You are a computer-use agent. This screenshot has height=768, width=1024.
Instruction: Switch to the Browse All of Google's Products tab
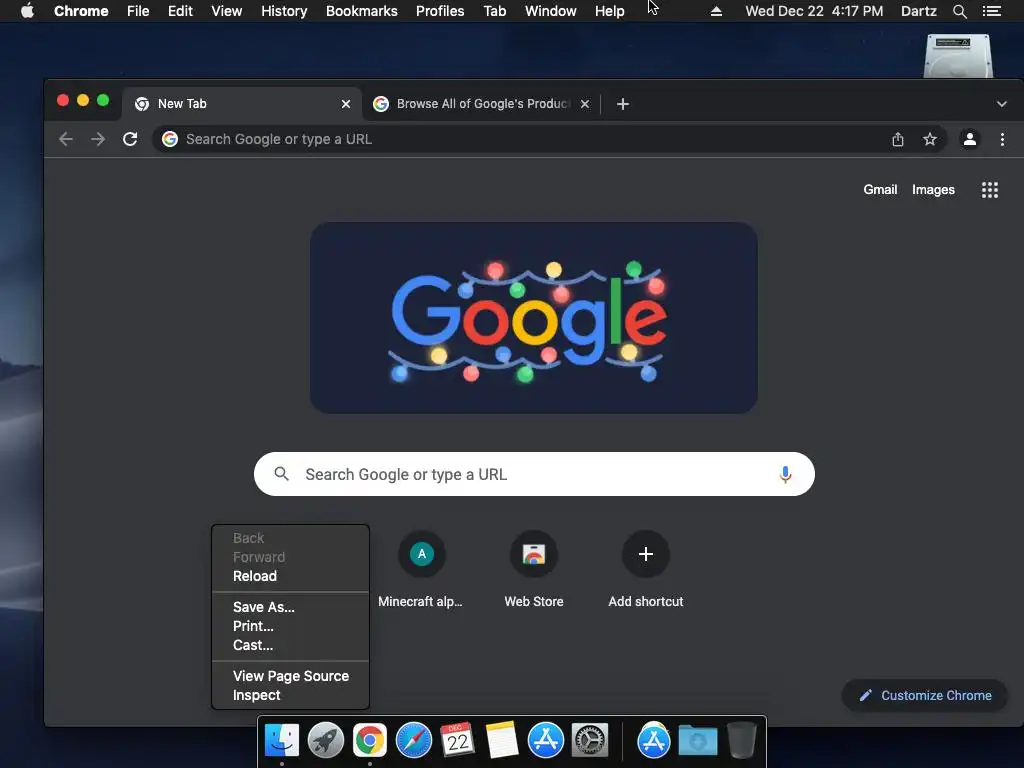(482, 104)
